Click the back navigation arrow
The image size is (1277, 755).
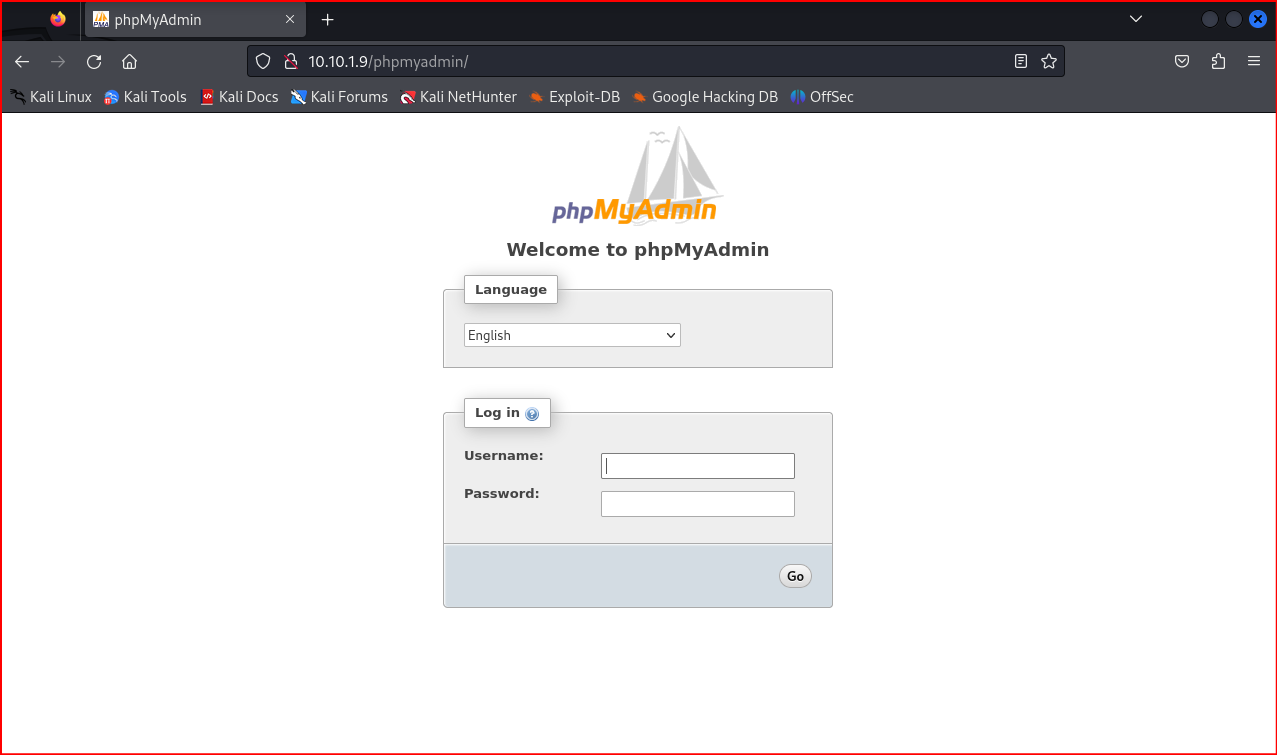pyautogui.click(x=22, y=62)
